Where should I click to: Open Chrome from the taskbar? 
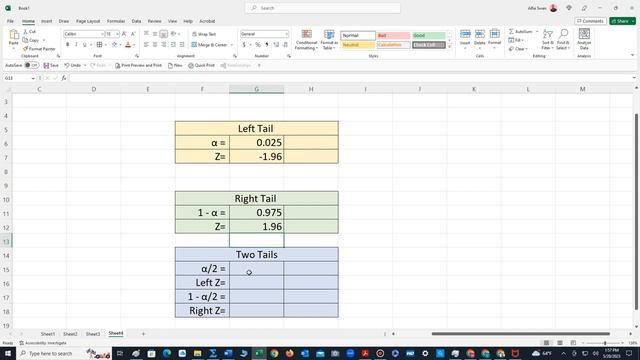tap(274, 353)
